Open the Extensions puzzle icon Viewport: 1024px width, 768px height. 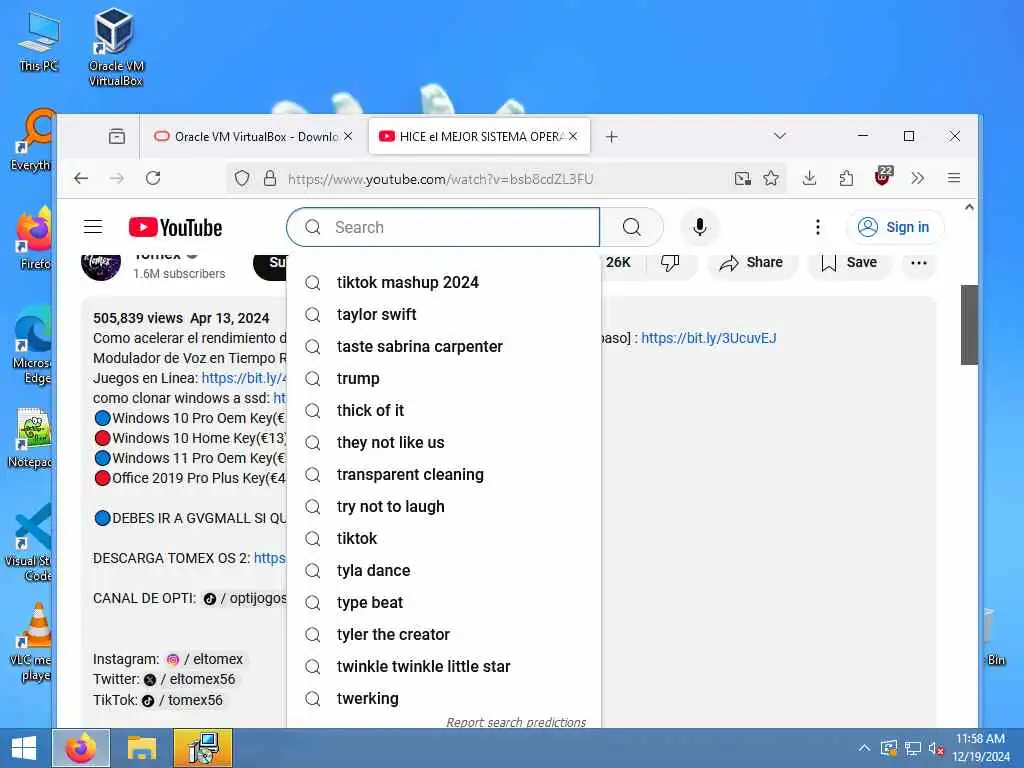[x=846, y=178]
